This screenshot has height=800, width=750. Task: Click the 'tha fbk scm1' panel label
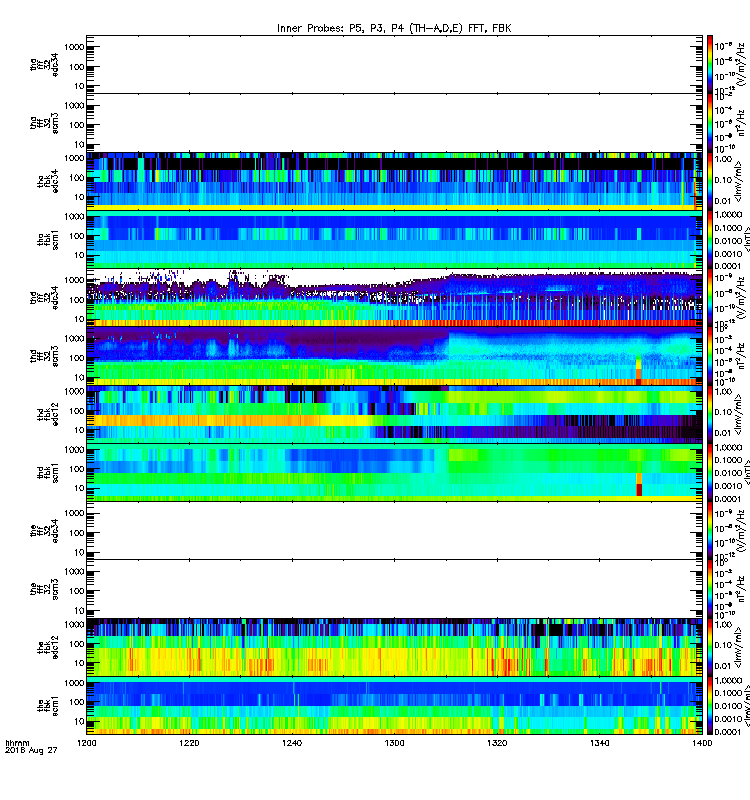point(48,239)
